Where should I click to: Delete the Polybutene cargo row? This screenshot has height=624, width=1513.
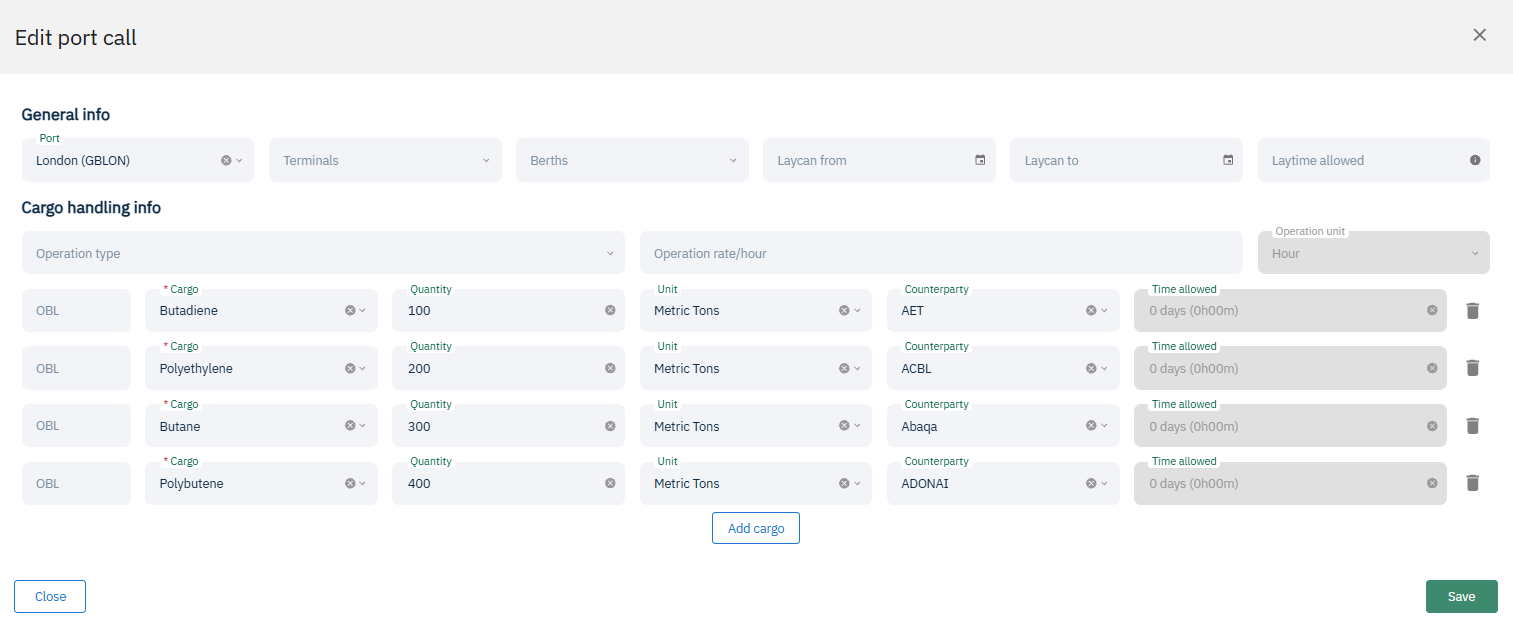(1472, 483)
